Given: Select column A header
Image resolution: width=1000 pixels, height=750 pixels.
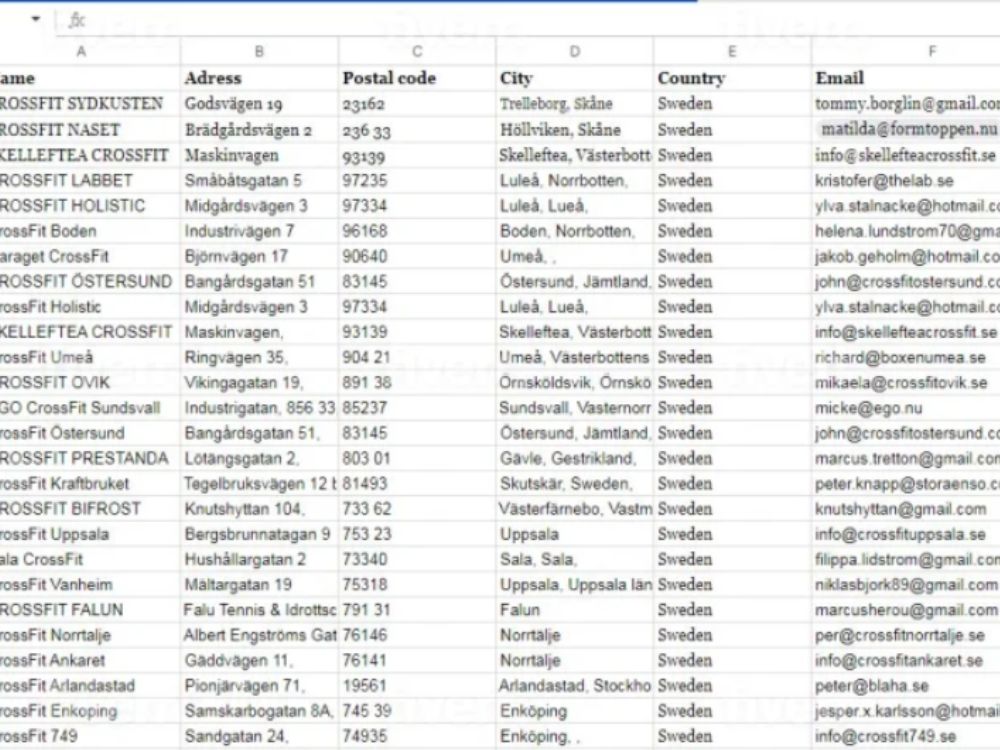Looking at the screenshot, I should (x=82, y=52).
